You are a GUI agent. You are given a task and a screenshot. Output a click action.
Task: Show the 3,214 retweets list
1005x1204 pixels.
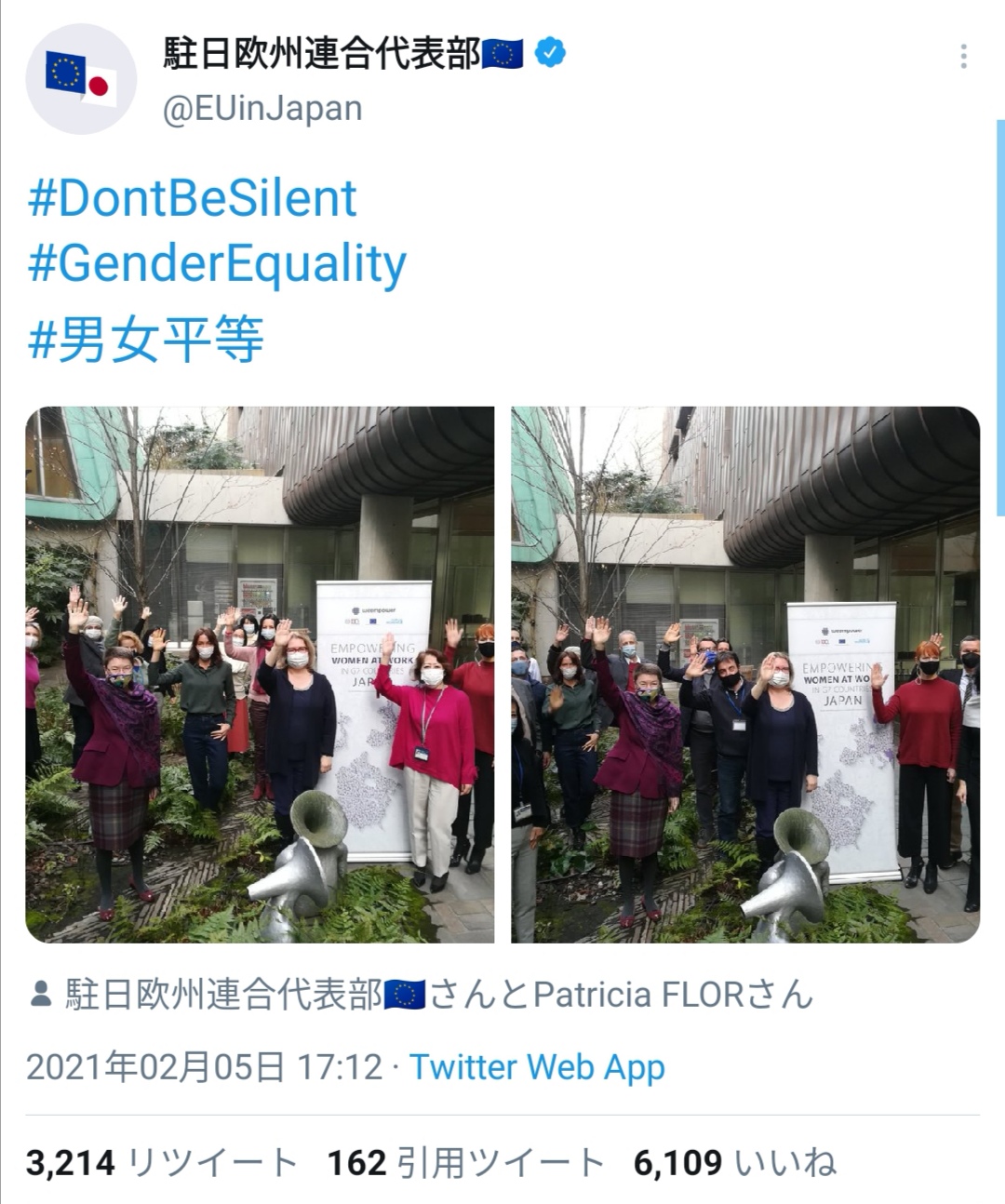161,1163
